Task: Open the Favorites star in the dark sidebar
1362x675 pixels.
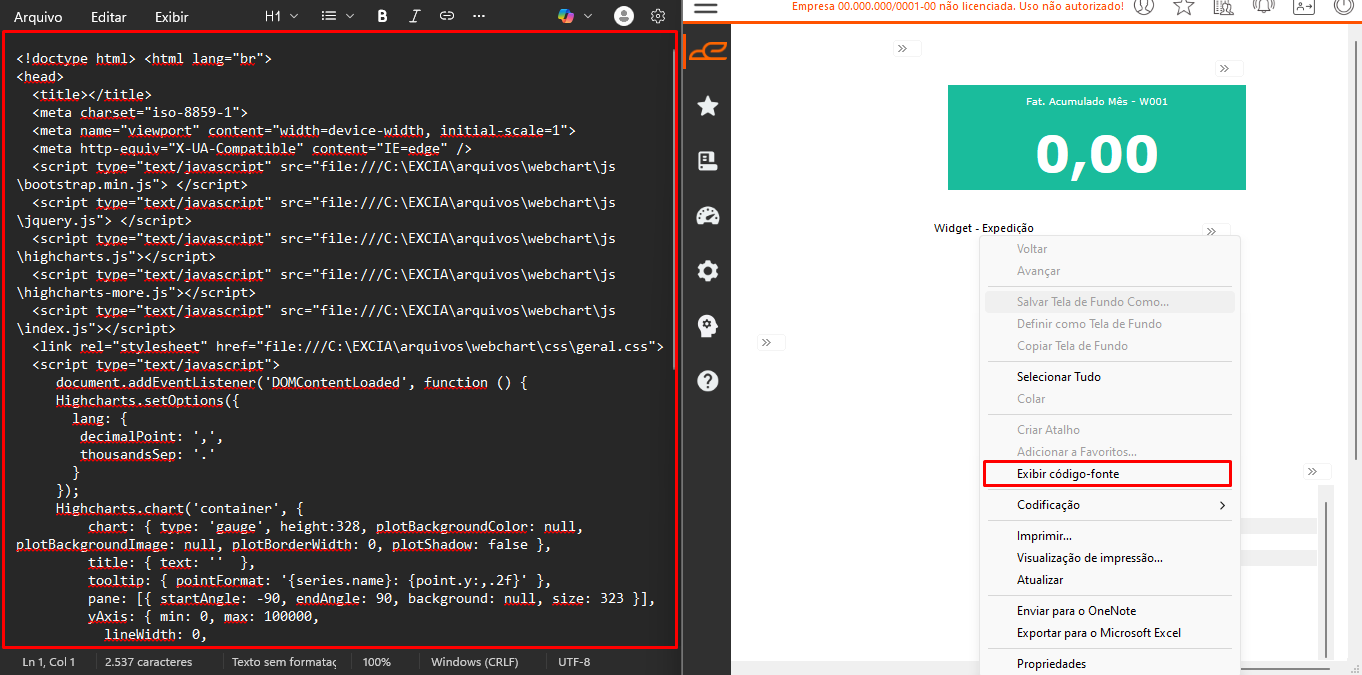Action: (708, 106)
